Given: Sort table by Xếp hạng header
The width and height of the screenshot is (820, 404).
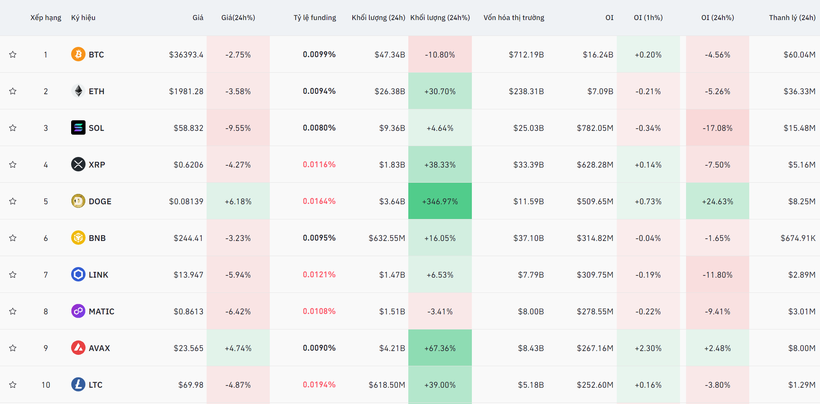Looking at the screenshot, I should click(x=45, y=18).
